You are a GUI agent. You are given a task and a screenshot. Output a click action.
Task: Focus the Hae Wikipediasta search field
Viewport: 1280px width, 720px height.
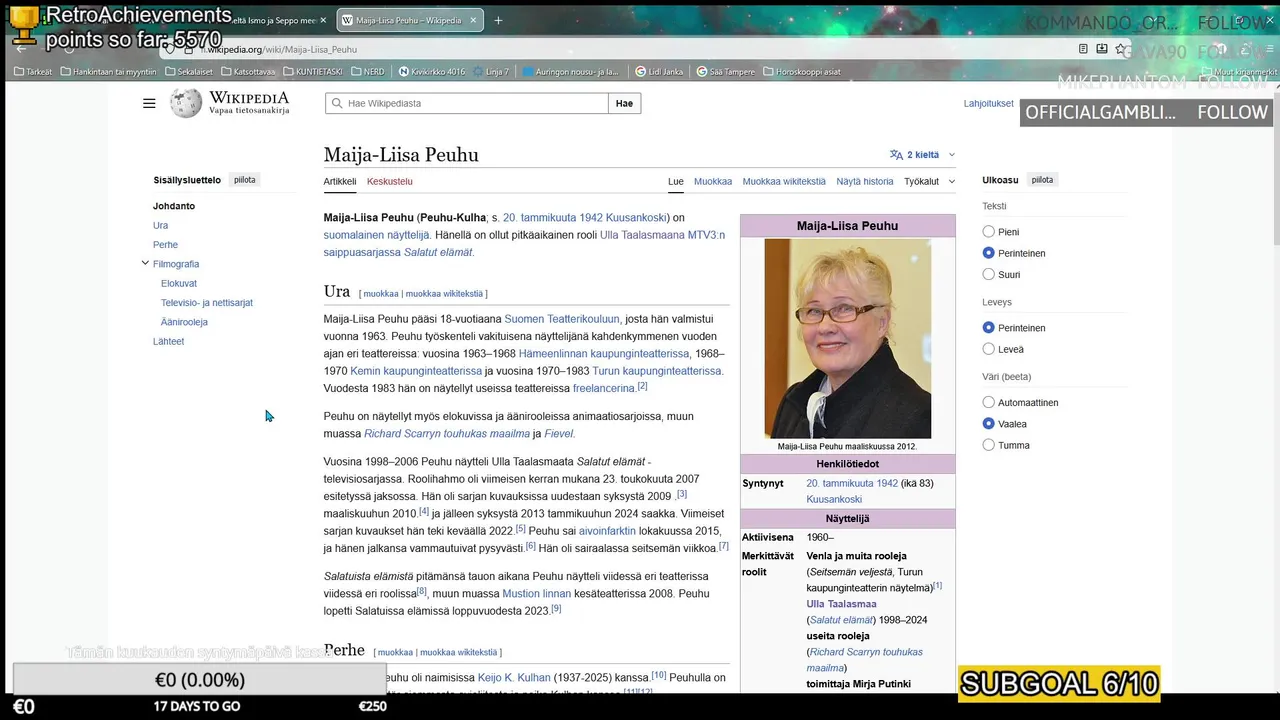(x=466, y=103)
